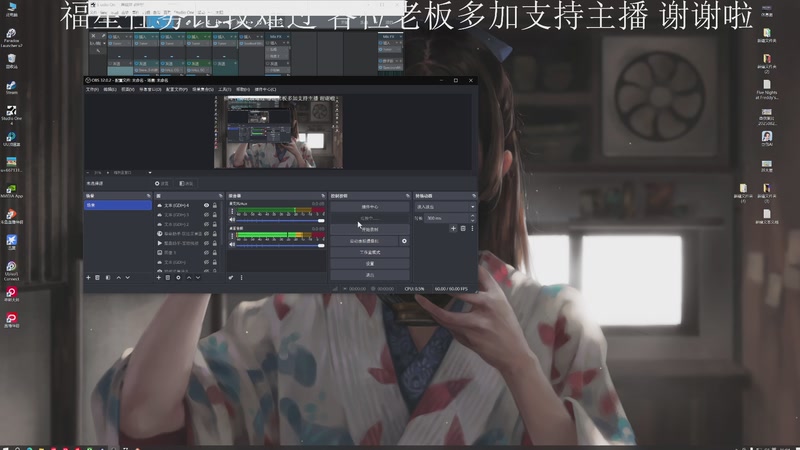This screenshot has height=450, width=800.
Task: Adjust first mixer channel volume slider
Action: (x=280, y=220)
